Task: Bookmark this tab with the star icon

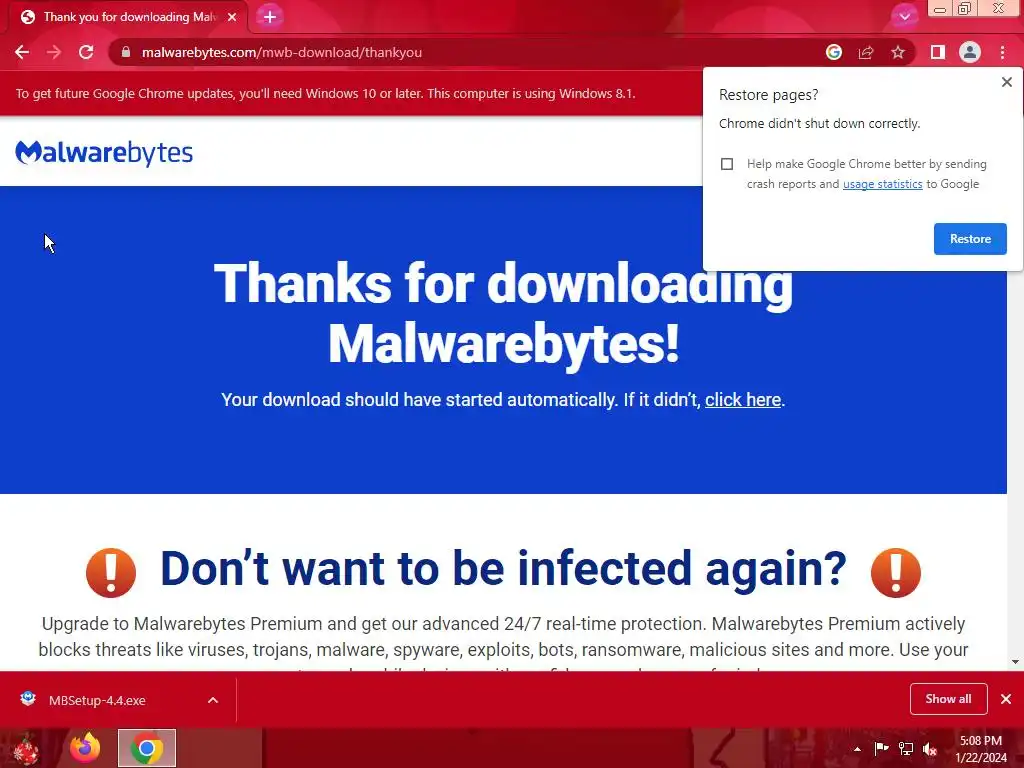Action: pos(898,52)
